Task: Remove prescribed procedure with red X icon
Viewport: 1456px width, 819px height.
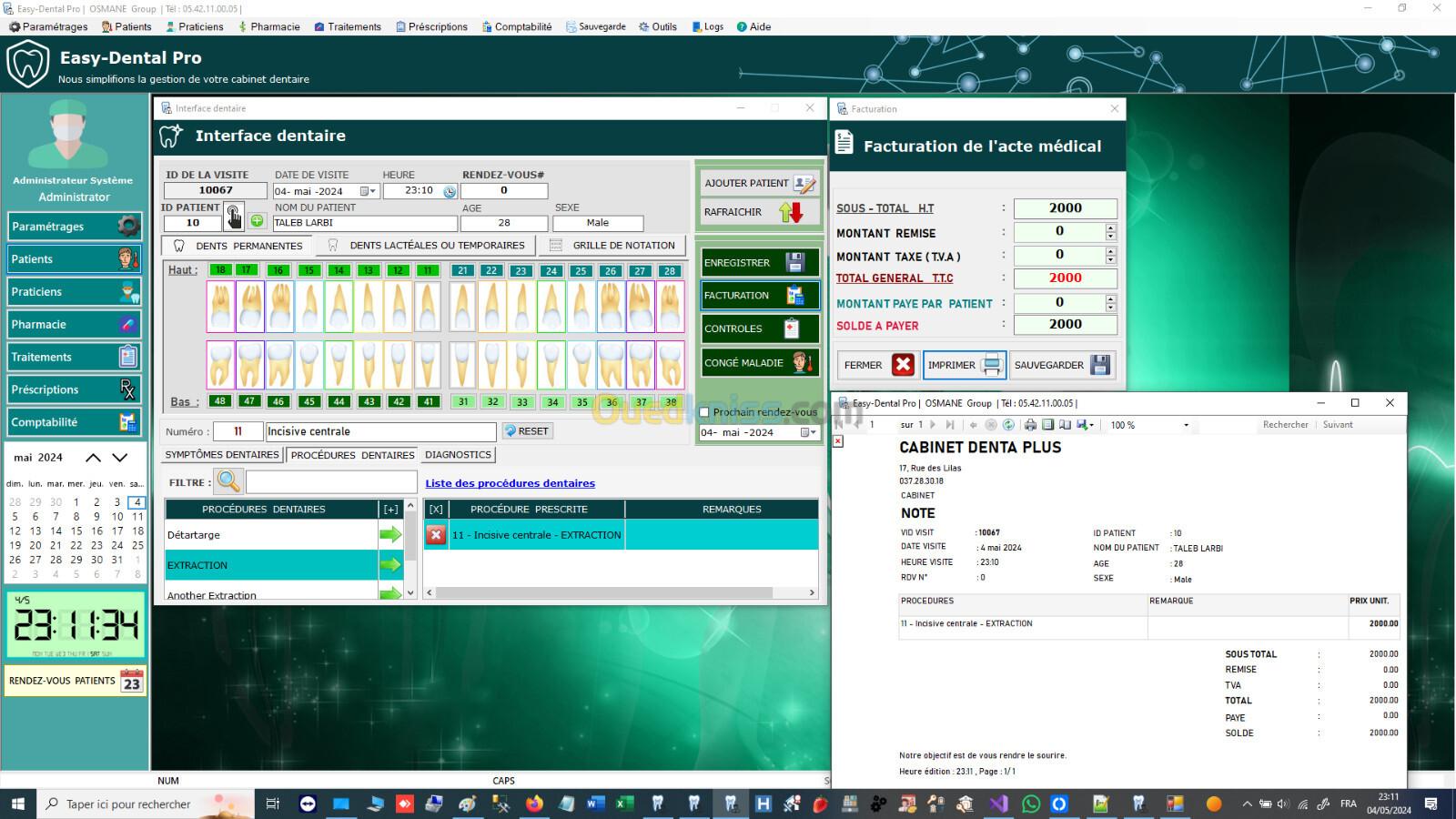Action: tap(436, 535)
